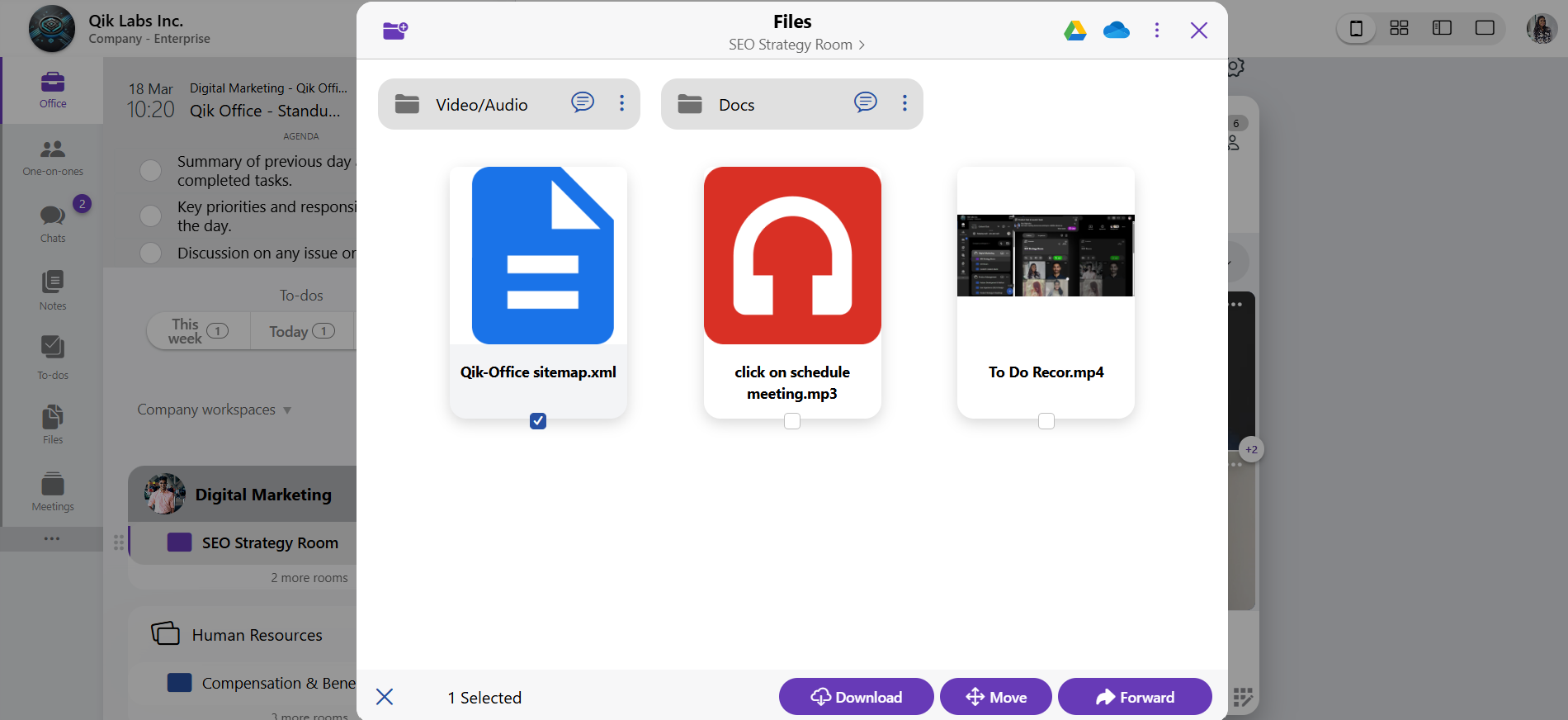Screen dimensions: 1568x720
Task: Expand the Company workspaces dropdown
Action: tap(214, 410)
